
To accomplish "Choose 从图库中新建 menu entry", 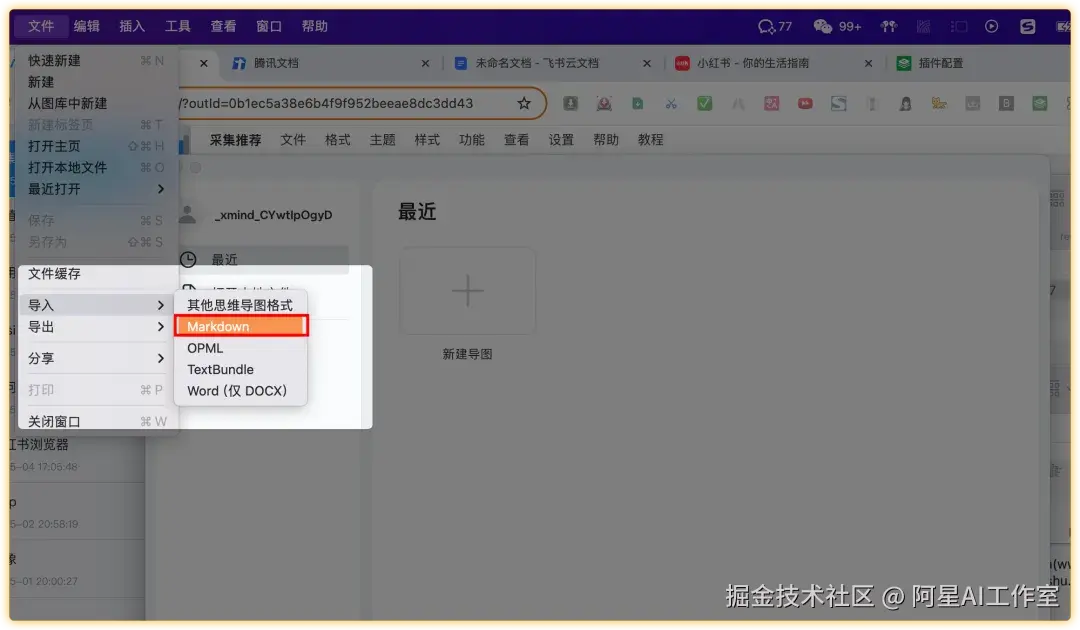I will (x=96, y=103).
